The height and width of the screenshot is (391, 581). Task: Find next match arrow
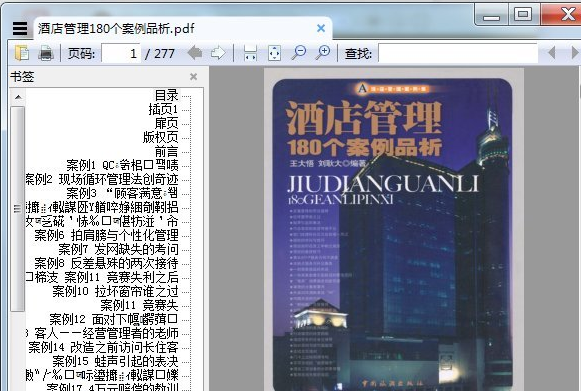[x=575, y=53]
